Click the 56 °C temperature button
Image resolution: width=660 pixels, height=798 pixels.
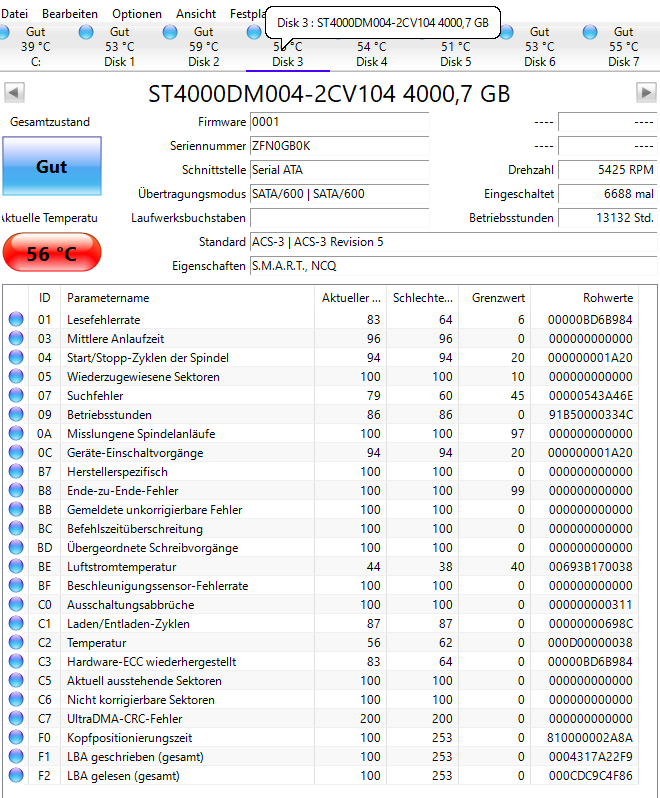[x=52, y=252]
